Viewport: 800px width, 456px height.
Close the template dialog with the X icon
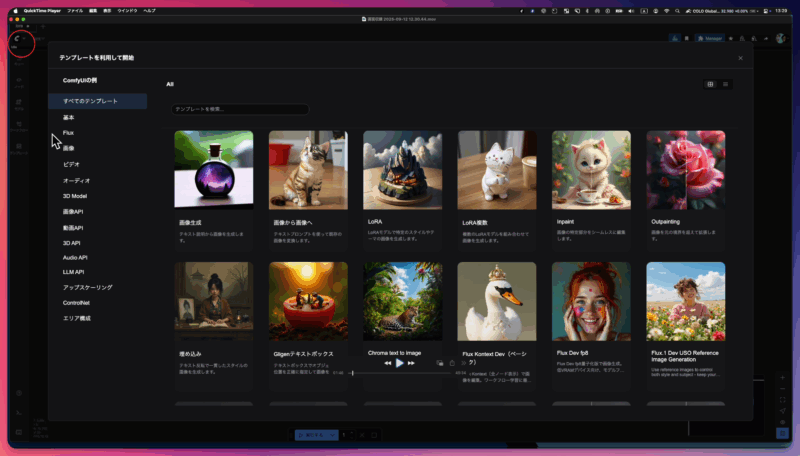(x=740, y=58)
